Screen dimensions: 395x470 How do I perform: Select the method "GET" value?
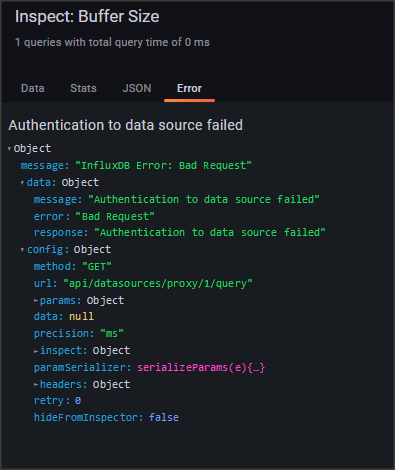coord(97,267)
